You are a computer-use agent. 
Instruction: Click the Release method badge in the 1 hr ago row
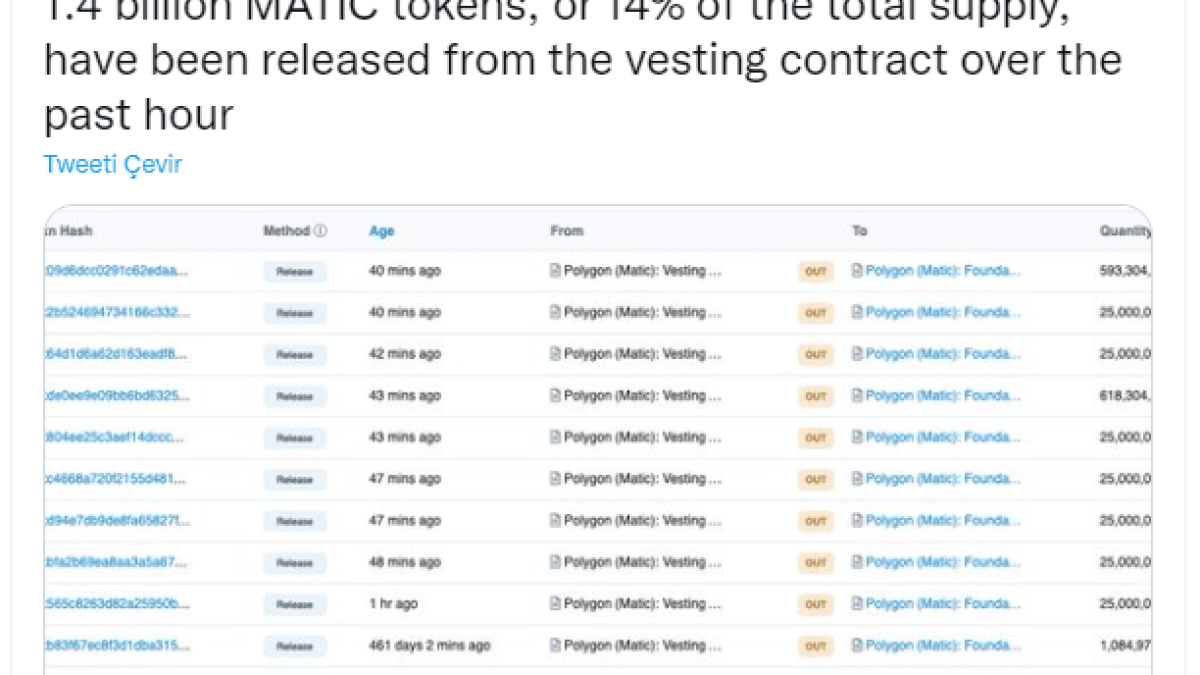tap(295, 605)
